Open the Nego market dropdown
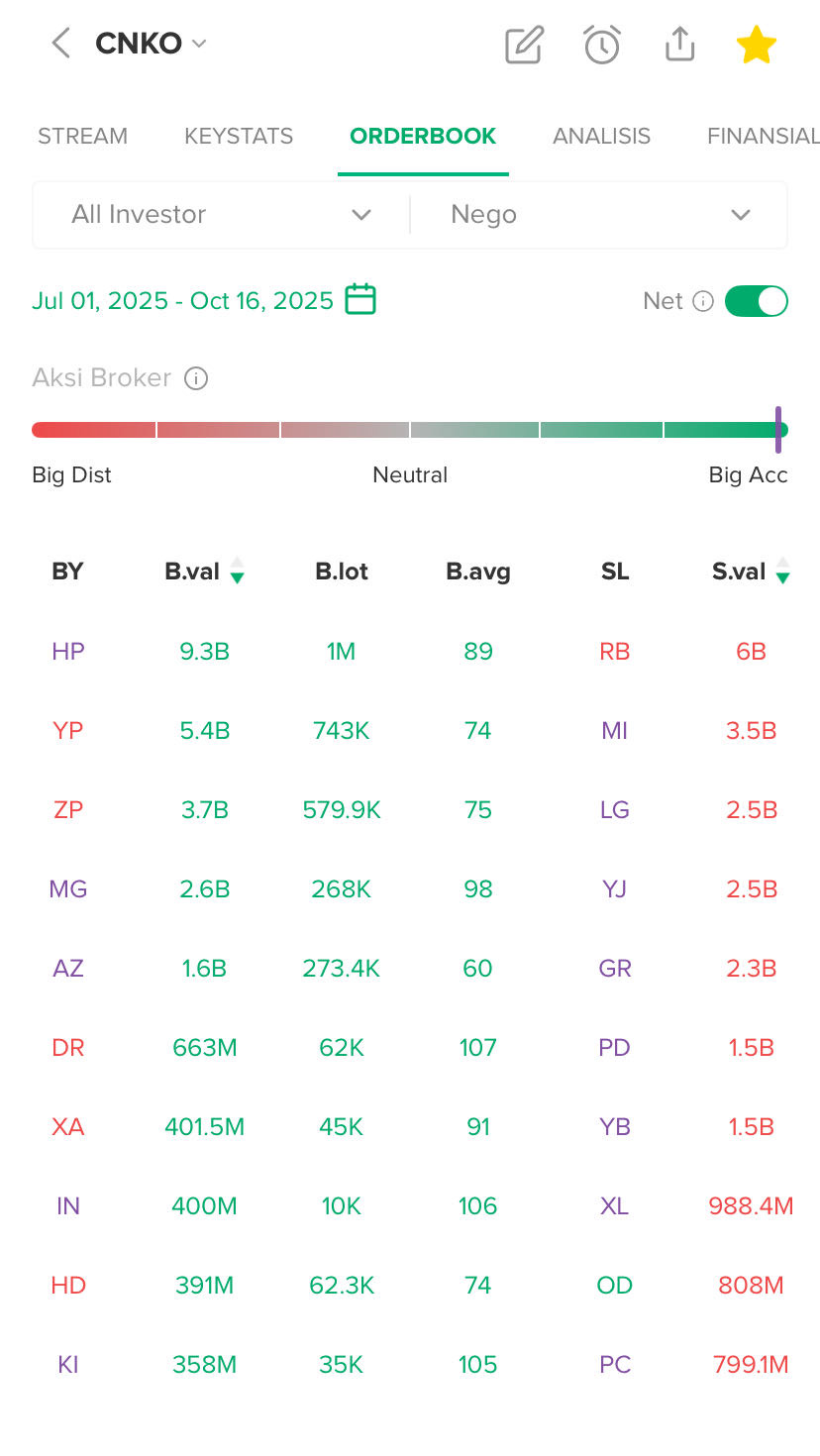This screenshot has height=1456, width=820. coord(599,215)
